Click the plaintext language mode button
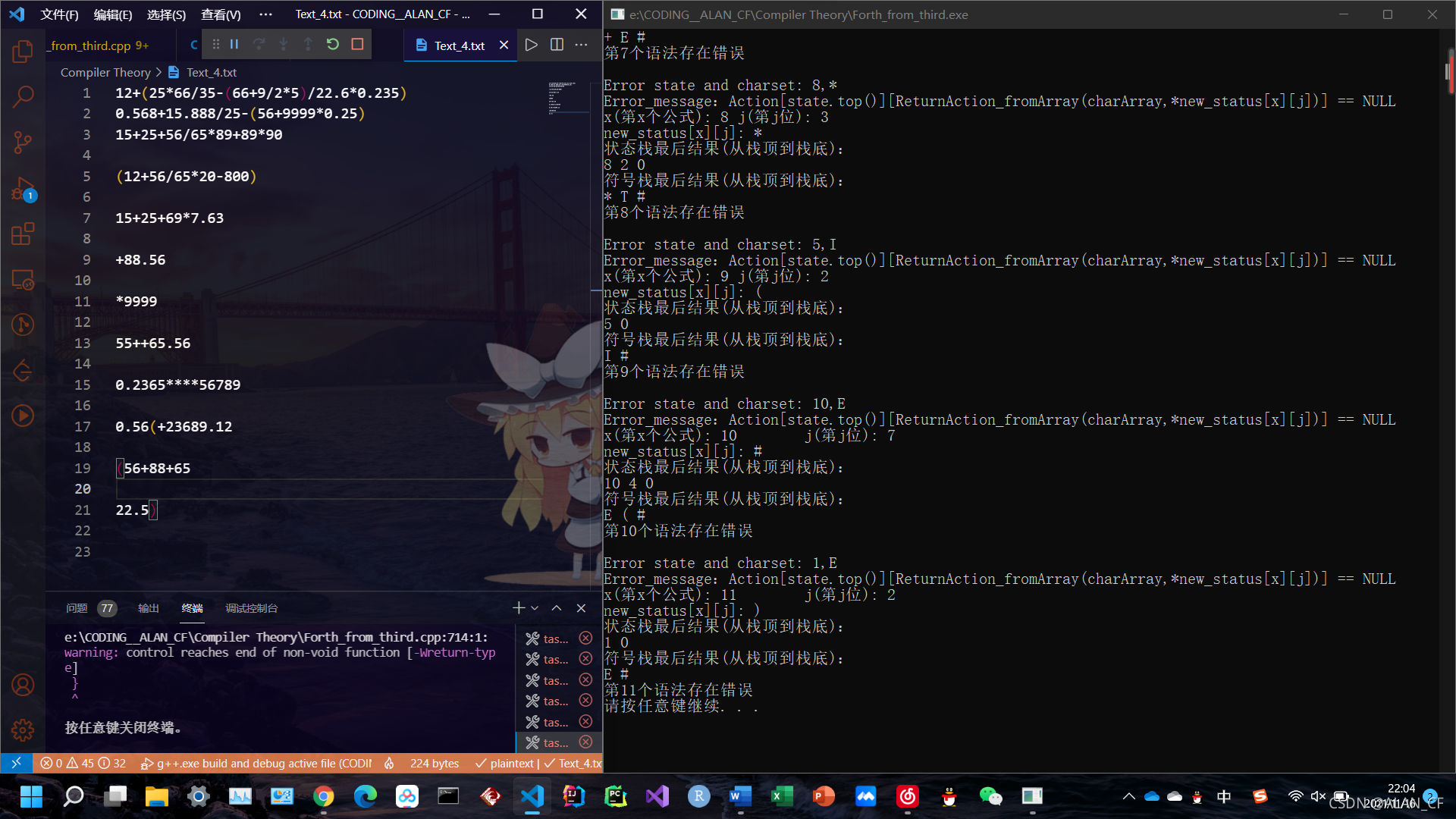The width and height of the screenshot is (1456, 819). [511, 764]
